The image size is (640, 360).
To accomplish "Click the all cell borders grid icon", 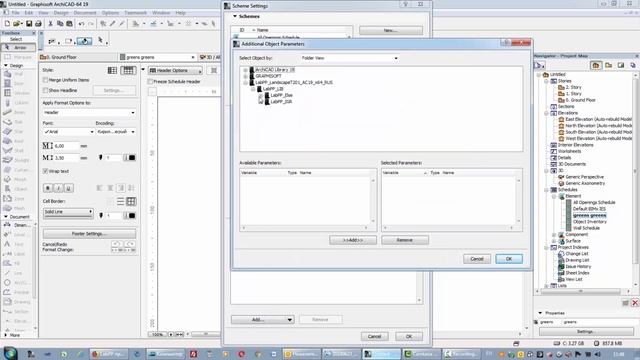I will pyautogui.click(x=131, y=202).
